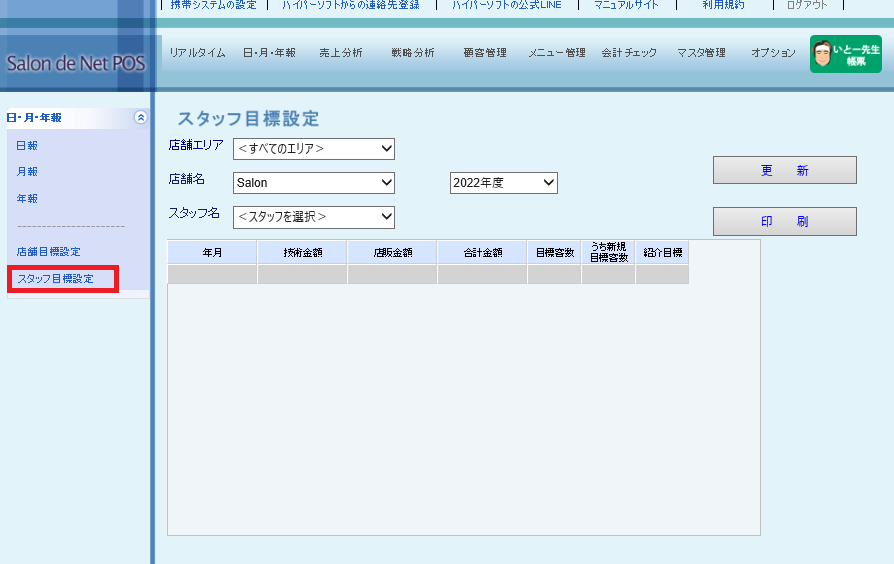Go to 店舗目標設定 in the sidebar
This screenshot has height=564, width=894.
[48, 252]
